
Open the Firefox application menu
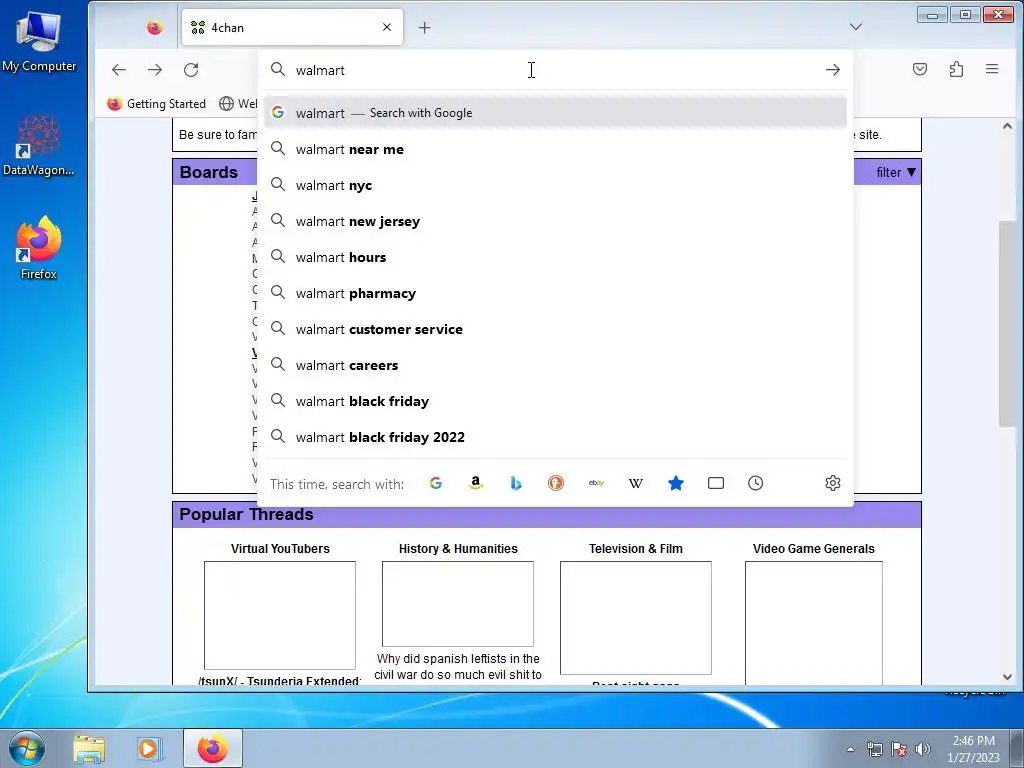click(x=992, y=69)
